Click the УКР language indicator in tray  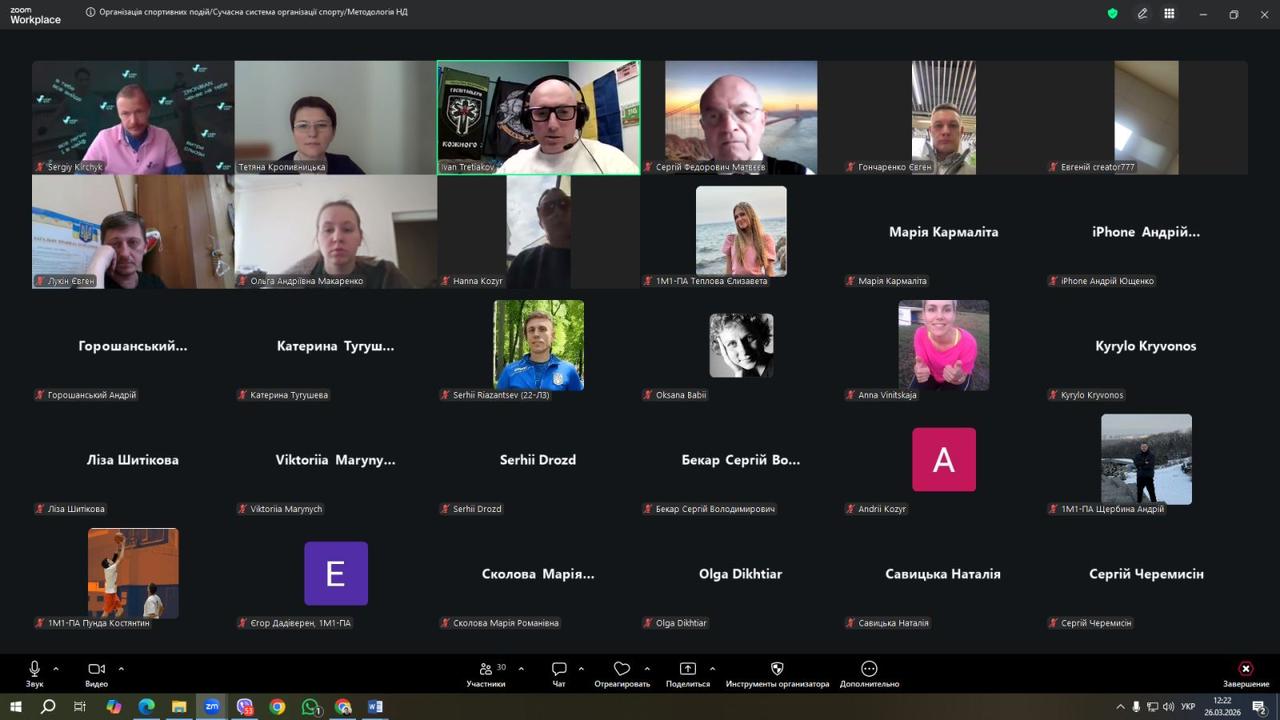point(1188,707)
